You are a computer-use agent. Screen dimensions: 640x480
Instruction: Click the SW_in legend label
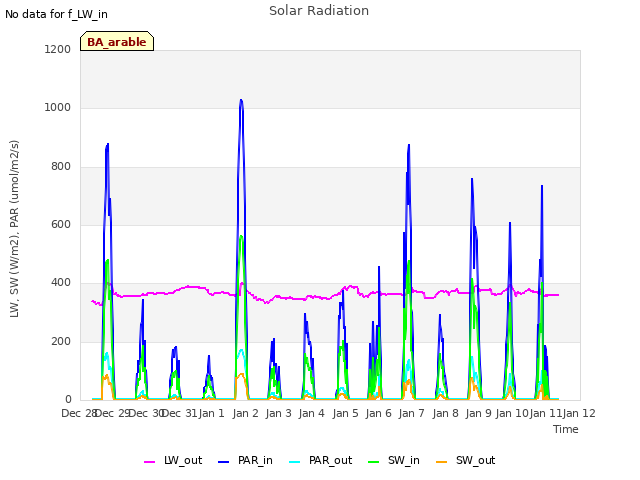(404, 460)
